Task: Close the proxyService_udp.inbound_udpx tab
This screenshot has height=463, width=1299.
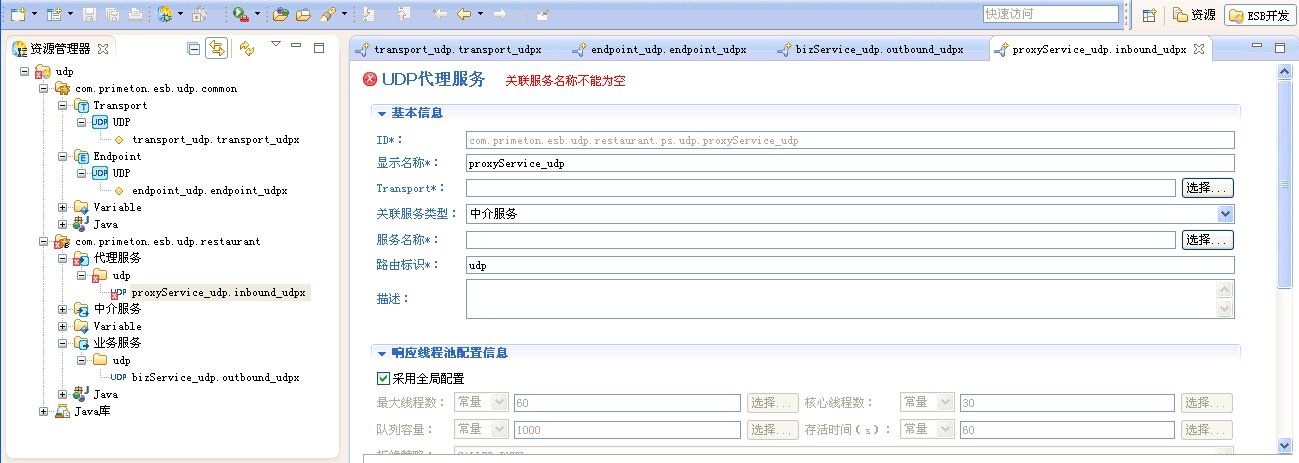Action: click(1200, 48)
